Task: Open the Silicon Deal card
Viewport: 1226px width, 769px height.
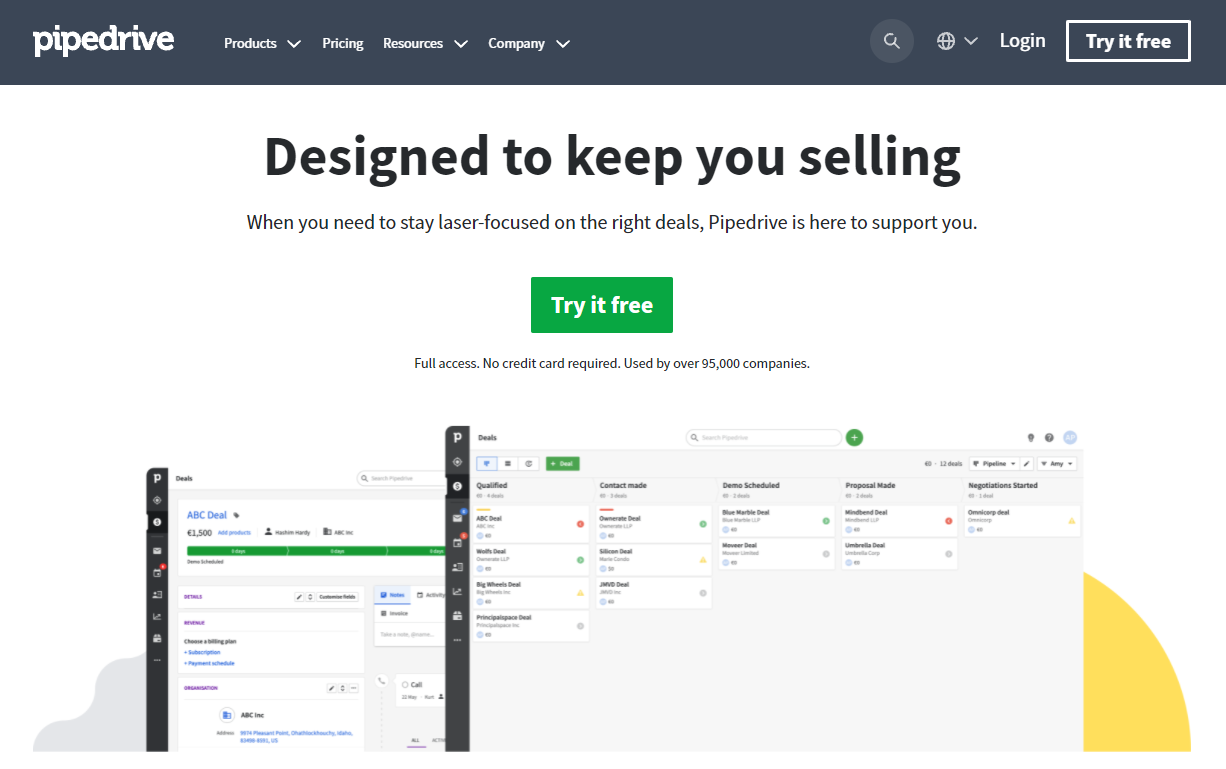Action: click(x=654, y=558)
